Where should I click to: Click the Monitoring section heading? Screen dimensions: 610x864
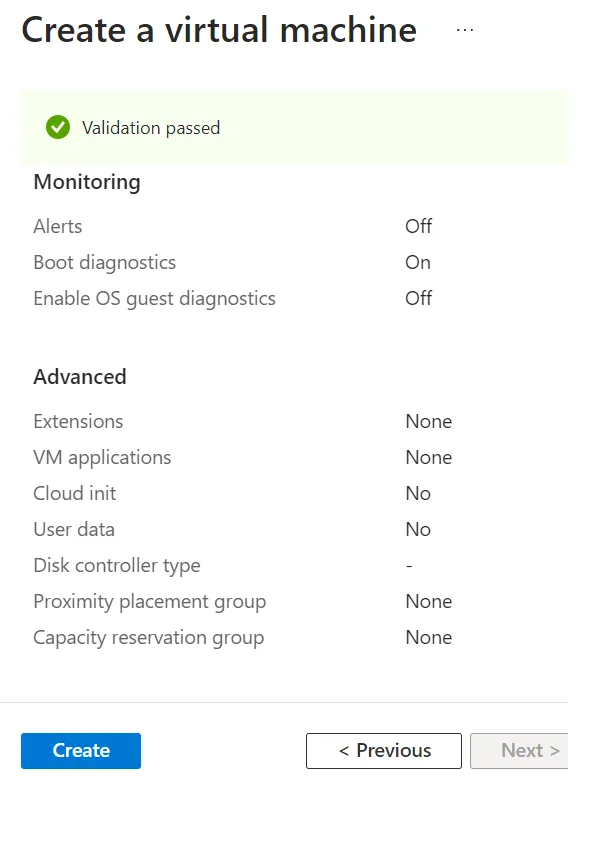[x=87, y=182]
